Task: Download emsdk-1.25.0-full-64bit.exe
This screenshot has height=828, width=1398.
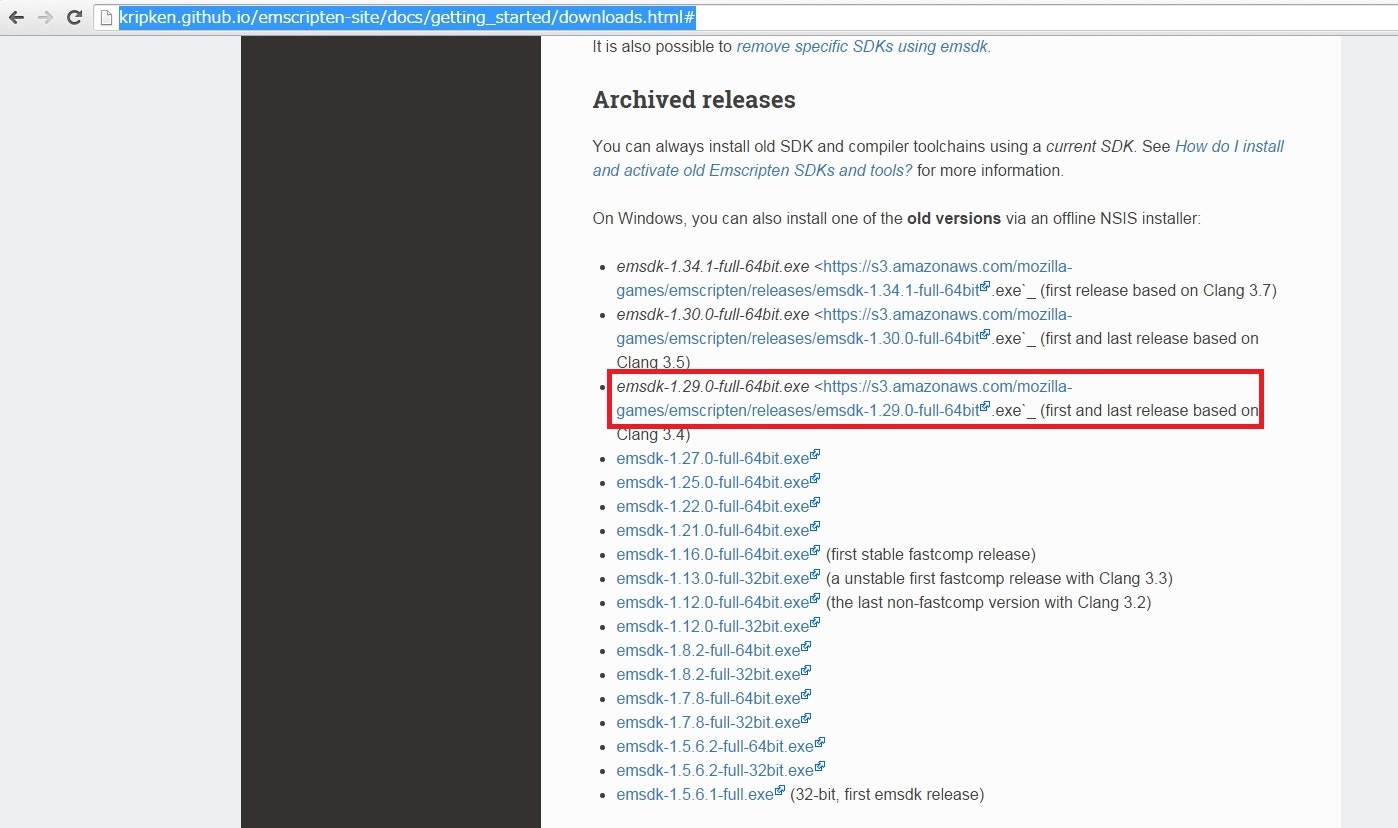Action: pos(712,482)
